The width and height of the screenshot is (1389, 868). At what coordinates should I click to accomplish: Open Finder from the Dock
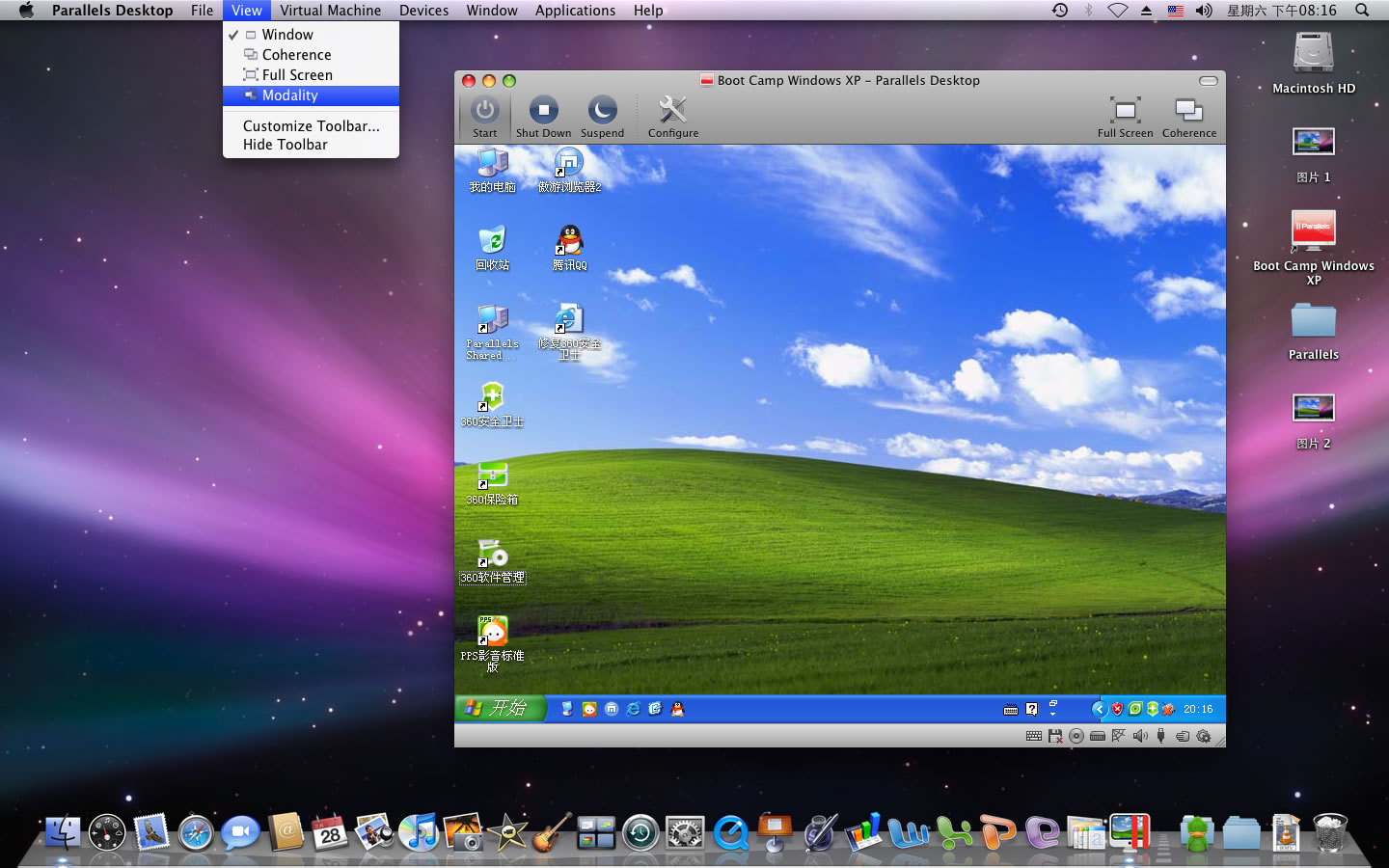(x=64, y=831)
